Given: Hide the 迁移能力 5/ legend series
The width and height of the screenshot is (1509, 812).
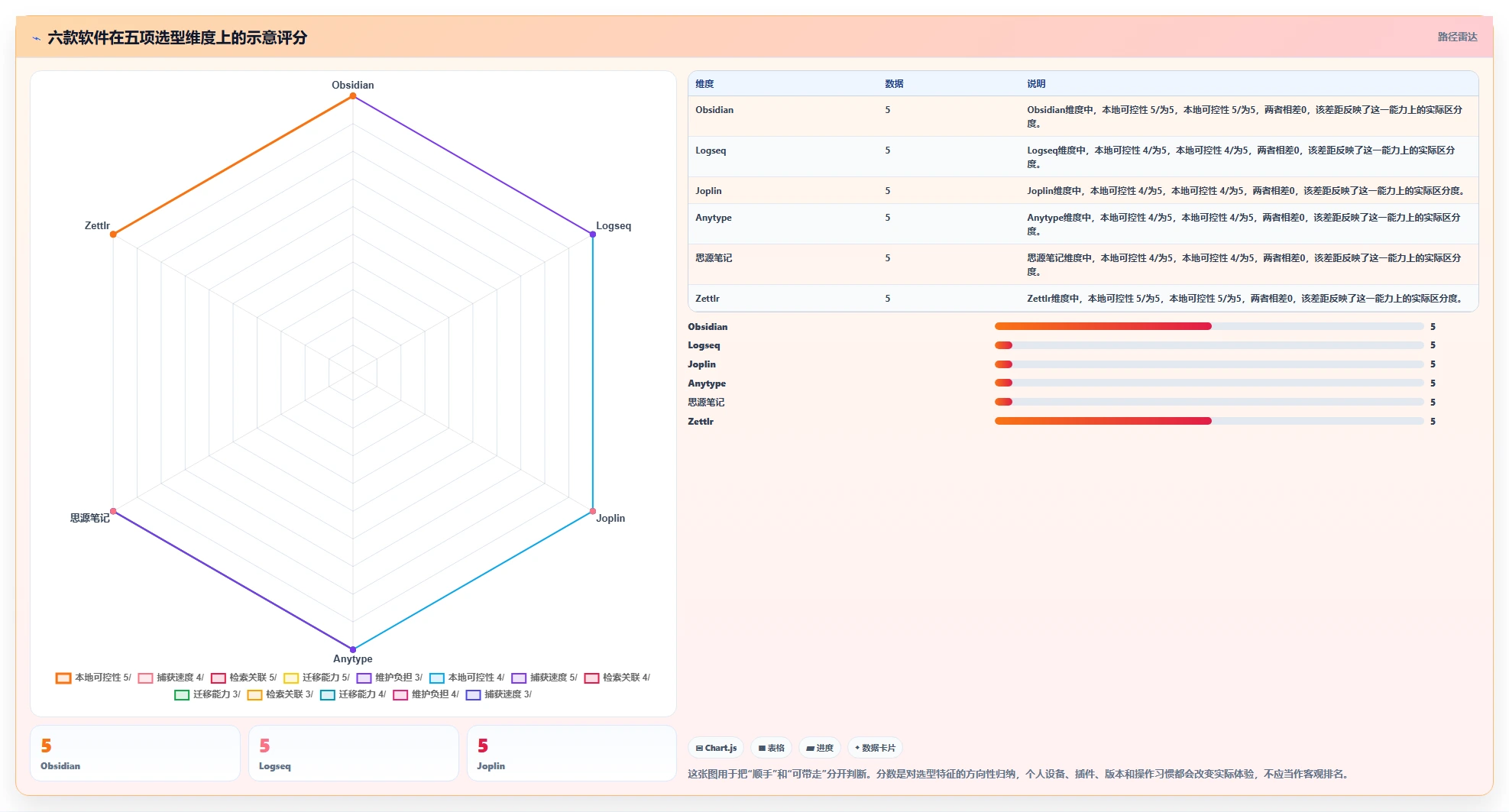Looking at the screenshot, I should [x=316, y=678].
